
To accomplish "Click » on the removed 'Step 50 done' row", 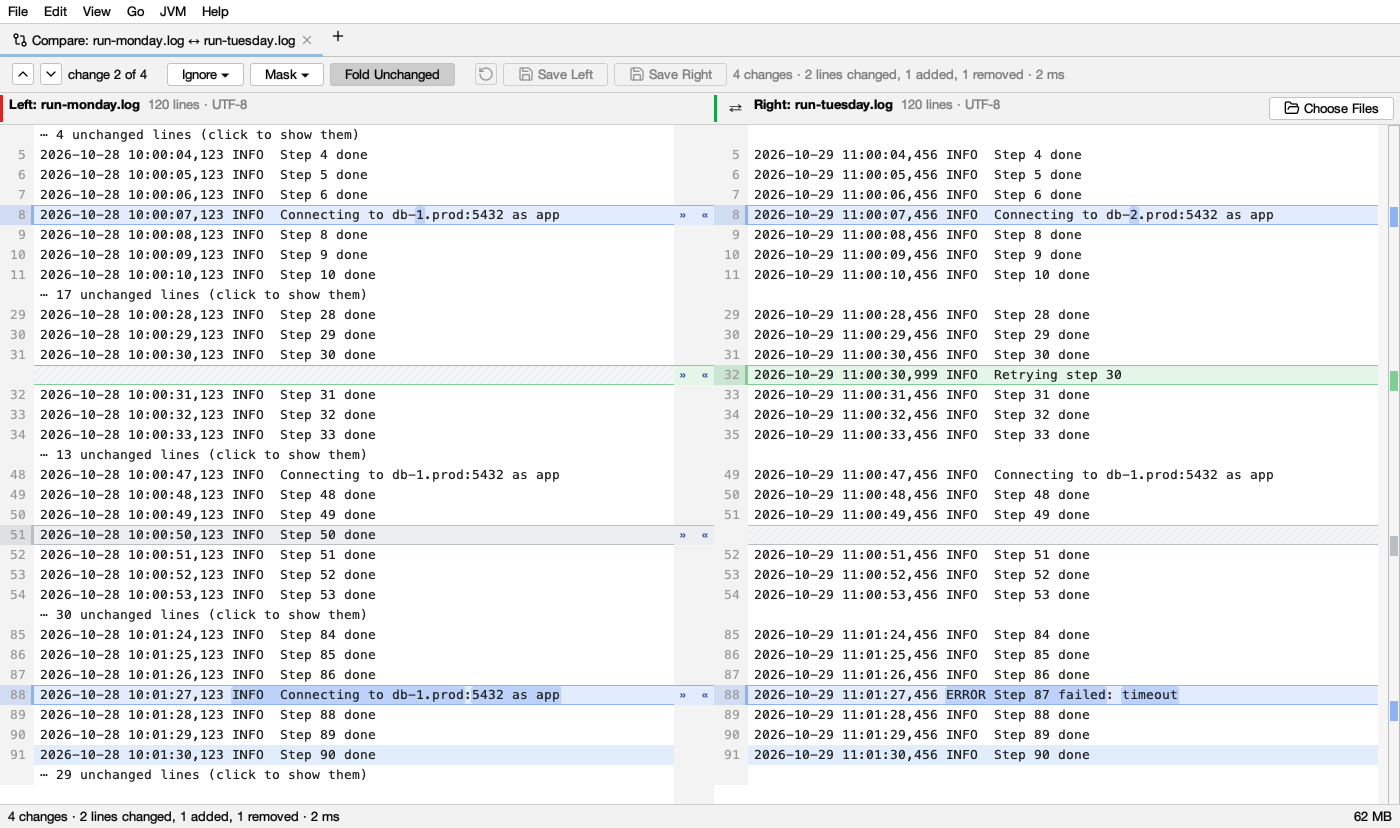I will (x=683, y=535).
